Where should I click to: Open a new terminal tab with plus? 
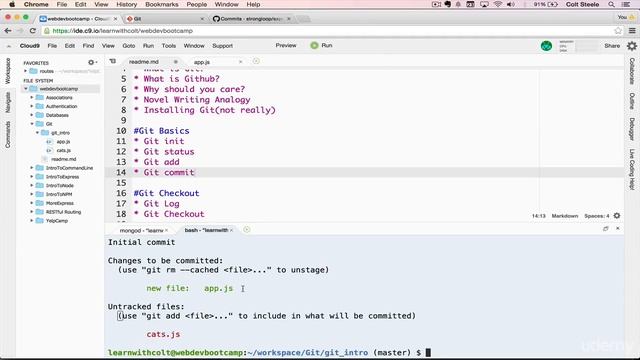tap(247, 230)
